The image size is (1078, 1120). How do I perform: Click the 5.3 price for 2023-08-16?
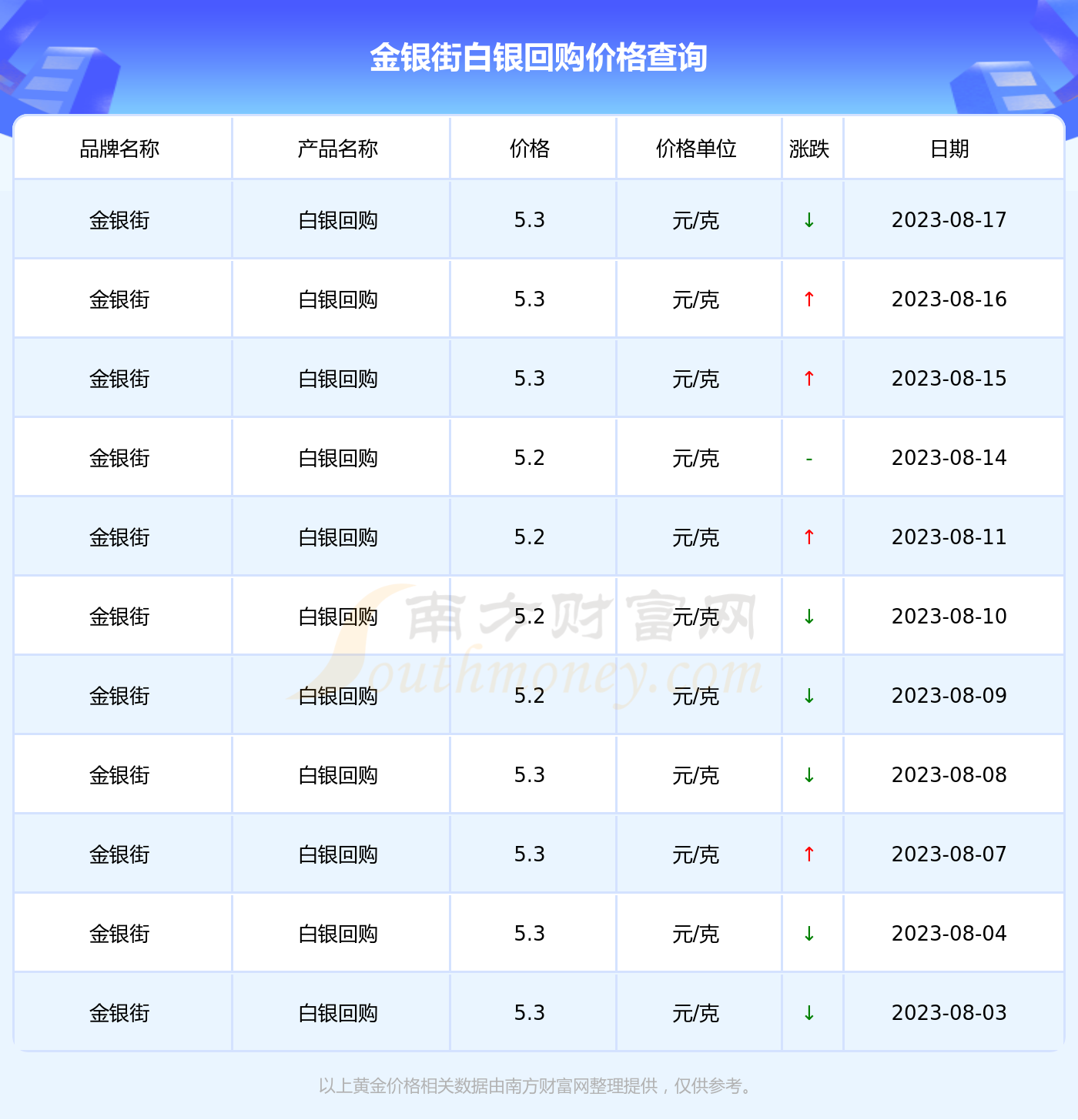pos(530,299)
